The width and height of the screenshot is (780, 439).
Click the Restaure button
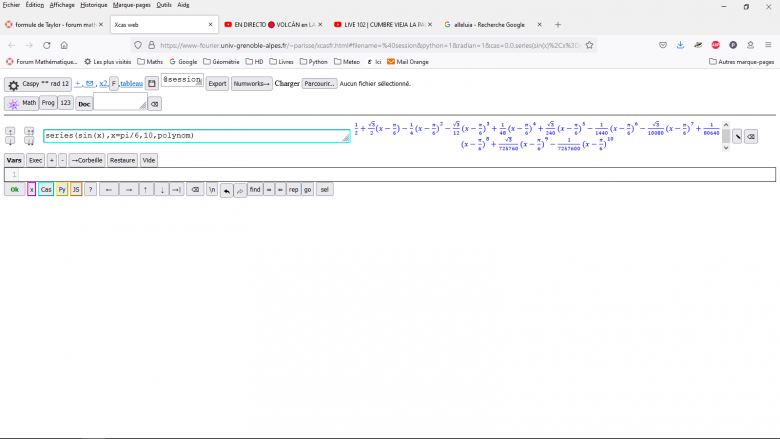pyautogui.click(x=122, y=160)
